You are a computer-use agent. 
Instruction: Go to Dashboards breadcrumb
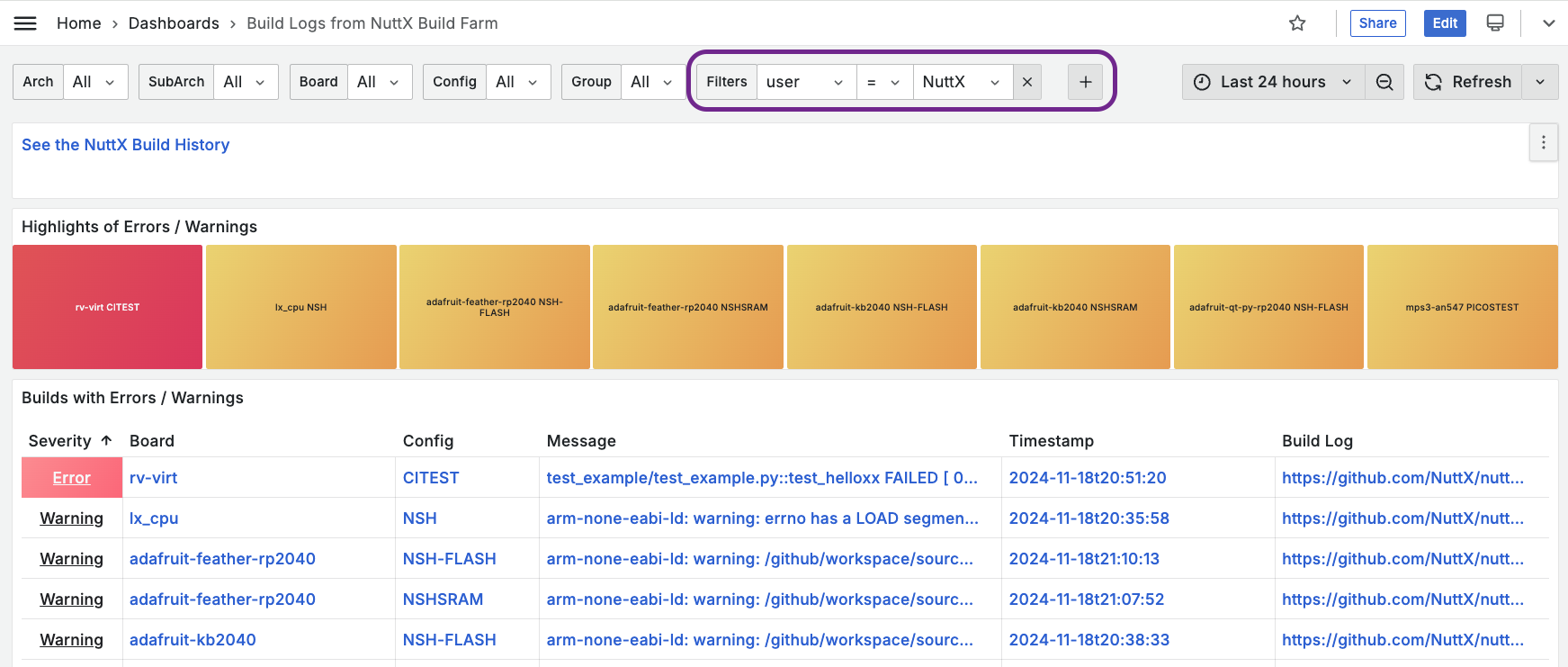(174, 23)
